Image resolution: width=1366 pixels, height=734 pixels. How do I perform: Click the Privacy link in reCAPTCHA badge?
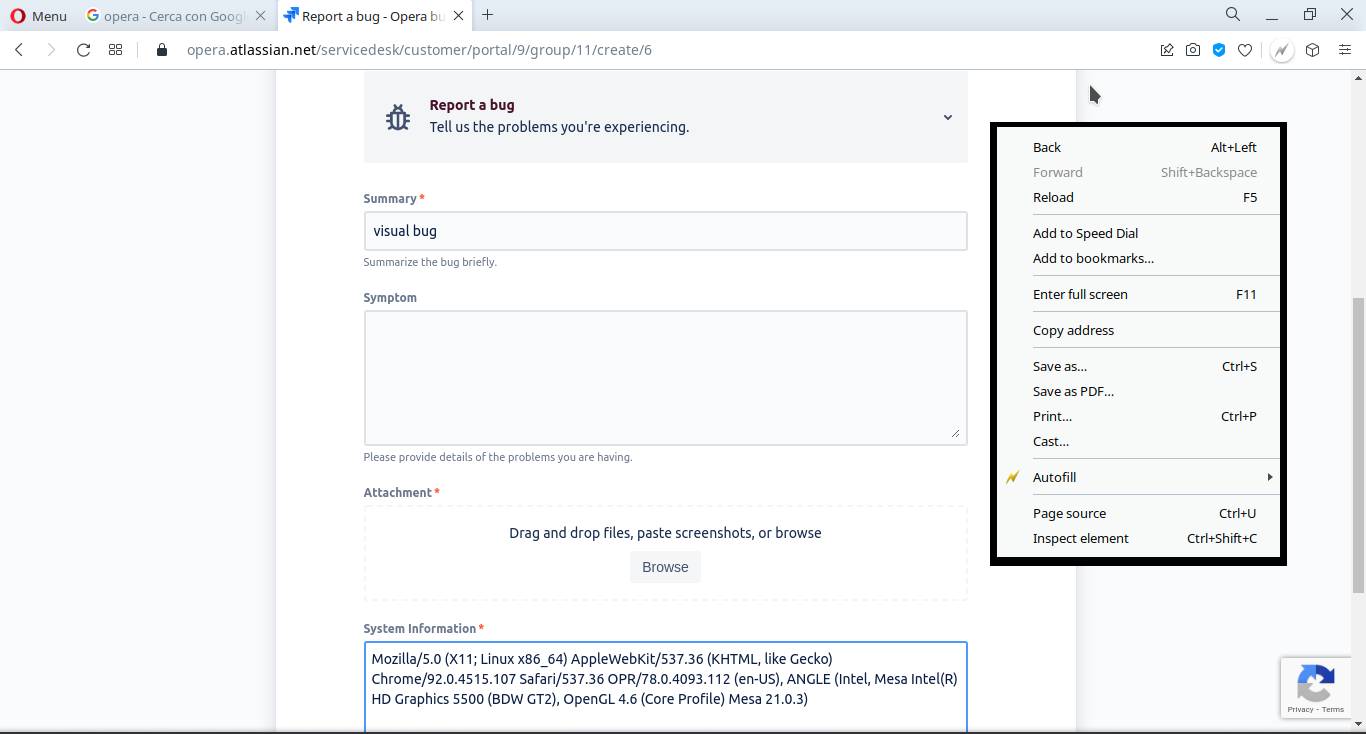[1300, 709]
